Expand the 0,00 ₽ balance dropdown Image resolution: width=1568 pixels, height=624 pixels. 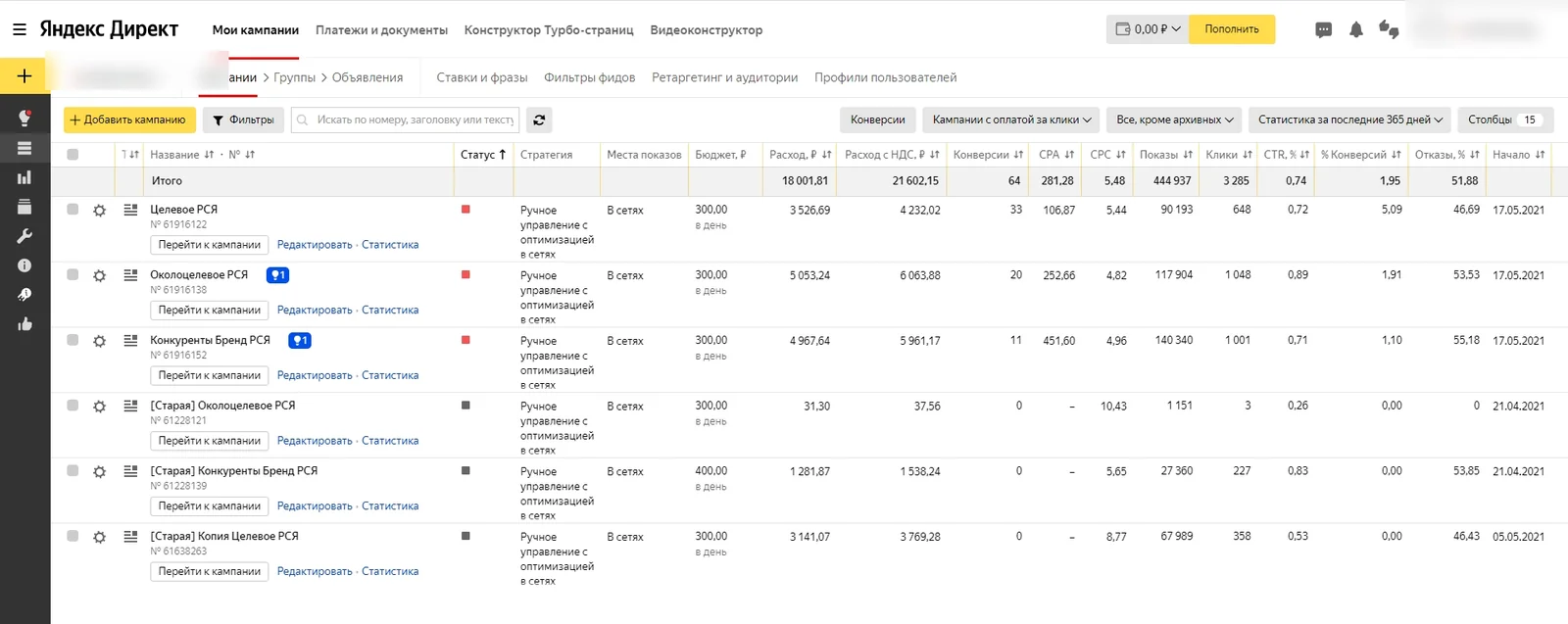1148,29
